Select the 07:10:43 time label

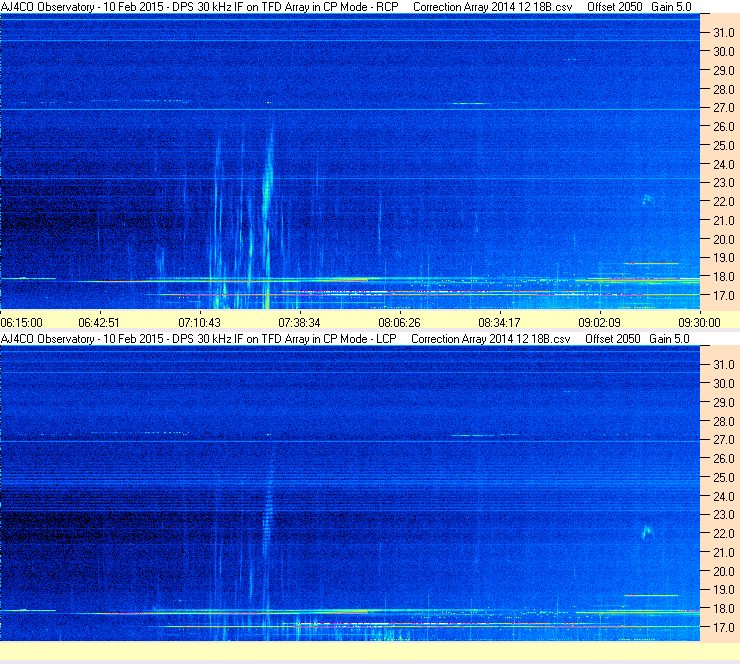(199, 323)
